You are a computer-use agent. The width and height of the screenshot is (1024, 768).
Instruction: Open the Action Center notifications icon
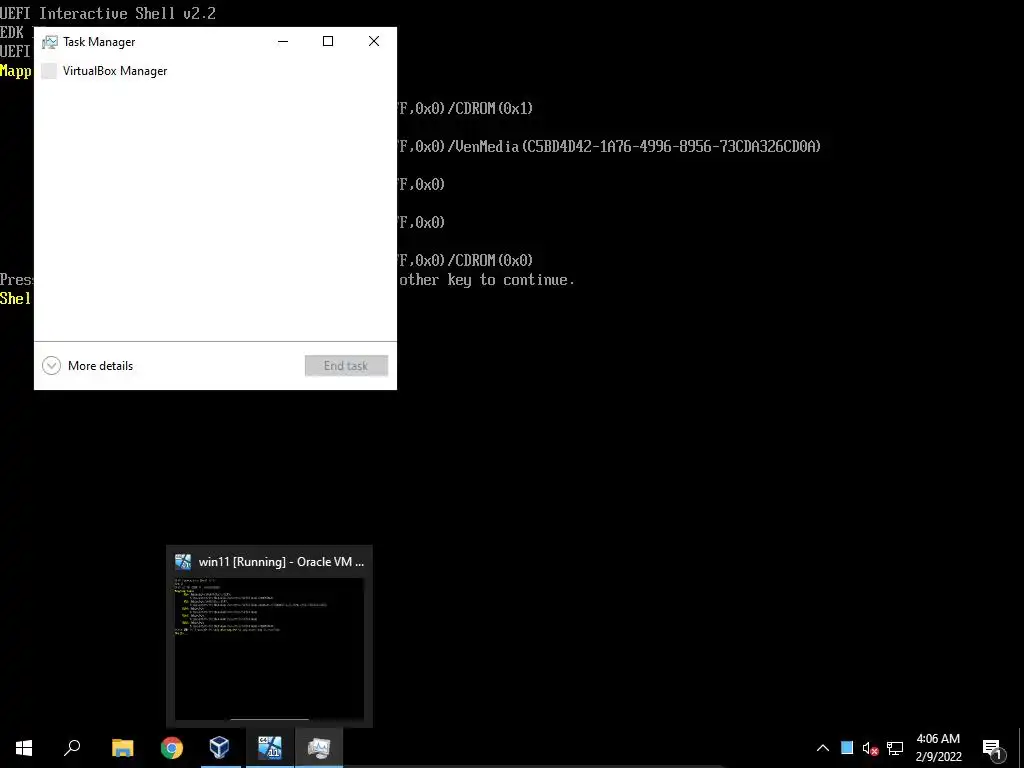[x=993, y=748]
